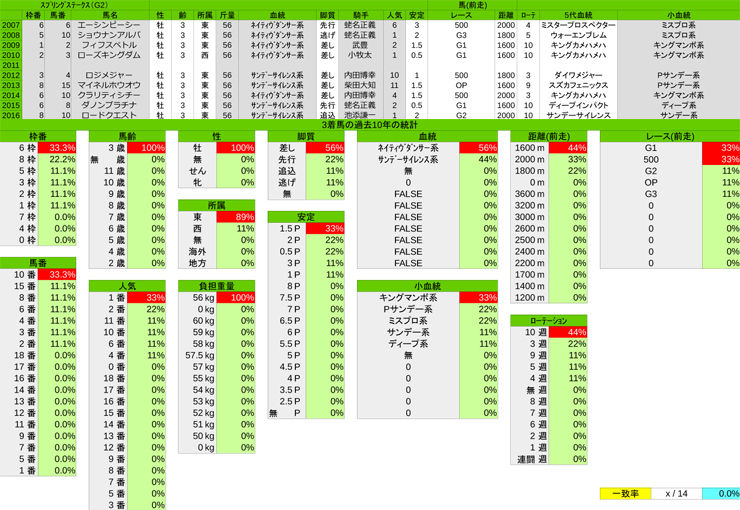Click the x / 14 cell
Screen dimensions: 740x510
(x=676, y=493)
